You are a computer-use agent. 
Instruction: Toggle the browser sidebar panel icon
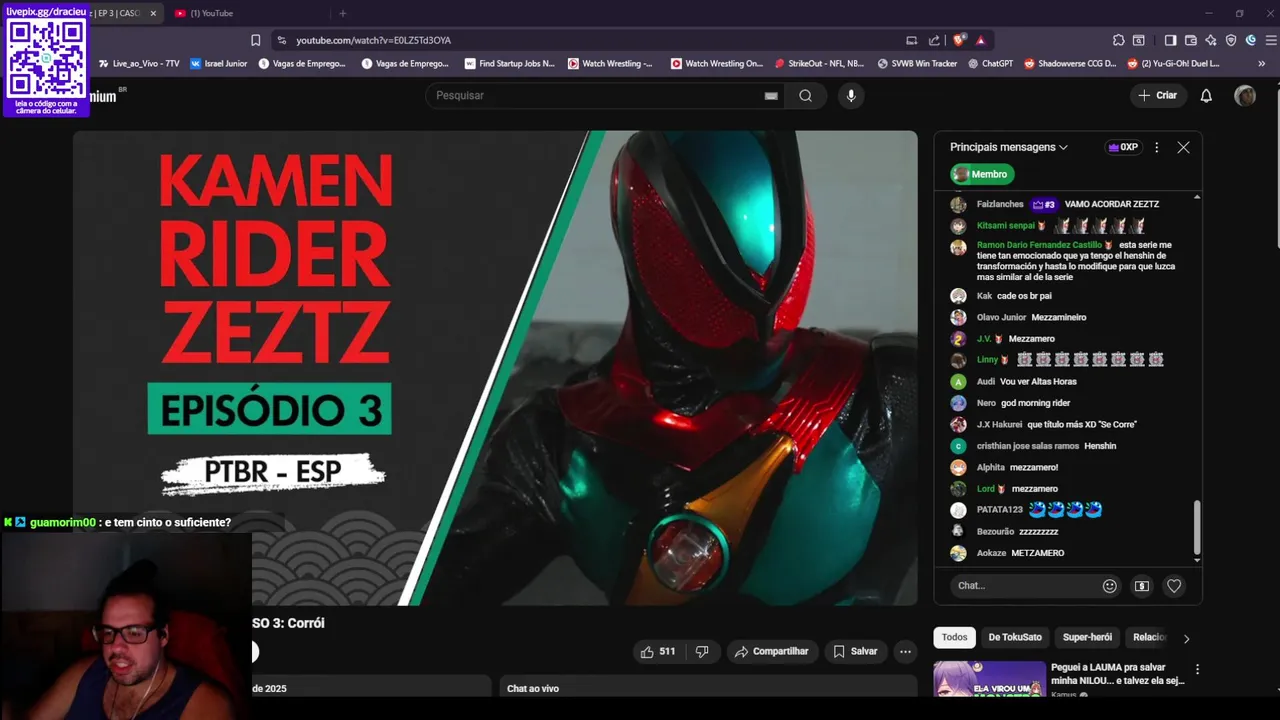(1170, 40)
